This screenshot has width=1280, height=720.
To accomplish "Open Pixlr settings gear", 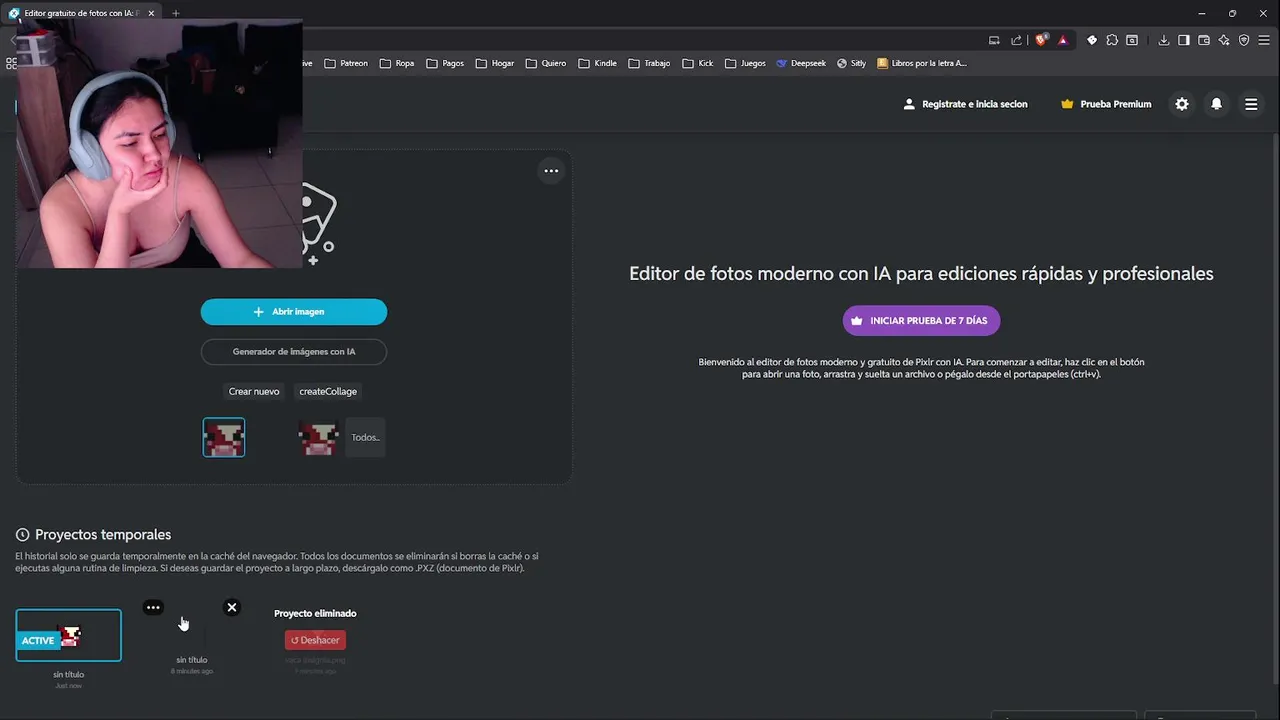I will pos(1182,104).
